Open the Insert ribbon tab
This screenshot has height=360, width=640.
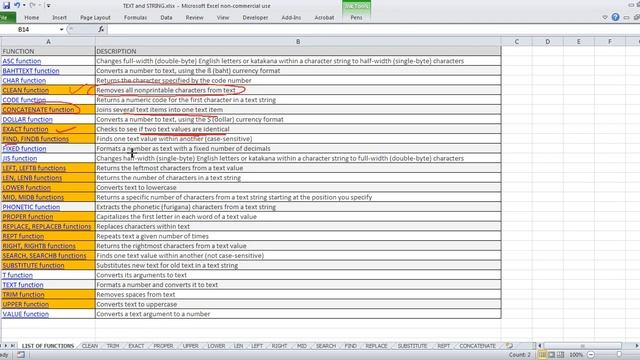(59, 18)
